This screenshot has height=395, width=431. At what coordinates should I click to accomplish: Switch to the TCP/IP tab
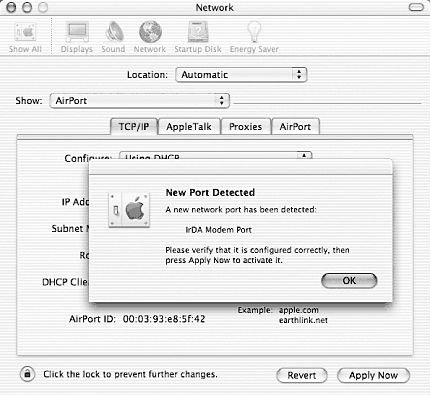tap(134, 127)
